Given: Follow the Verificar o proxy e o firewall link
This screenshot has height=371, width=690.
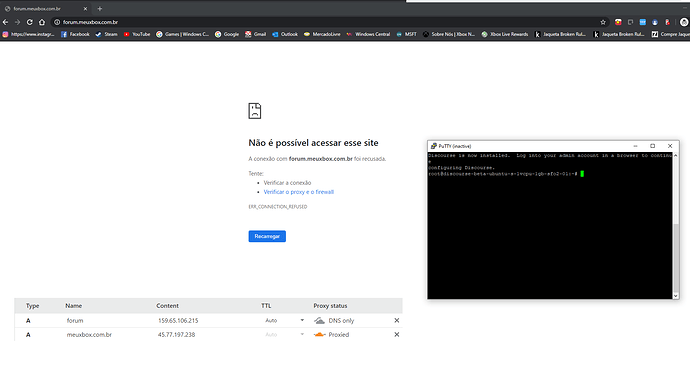Looking at the screenshot, I should pyautogui.click(x=298, y=192).
